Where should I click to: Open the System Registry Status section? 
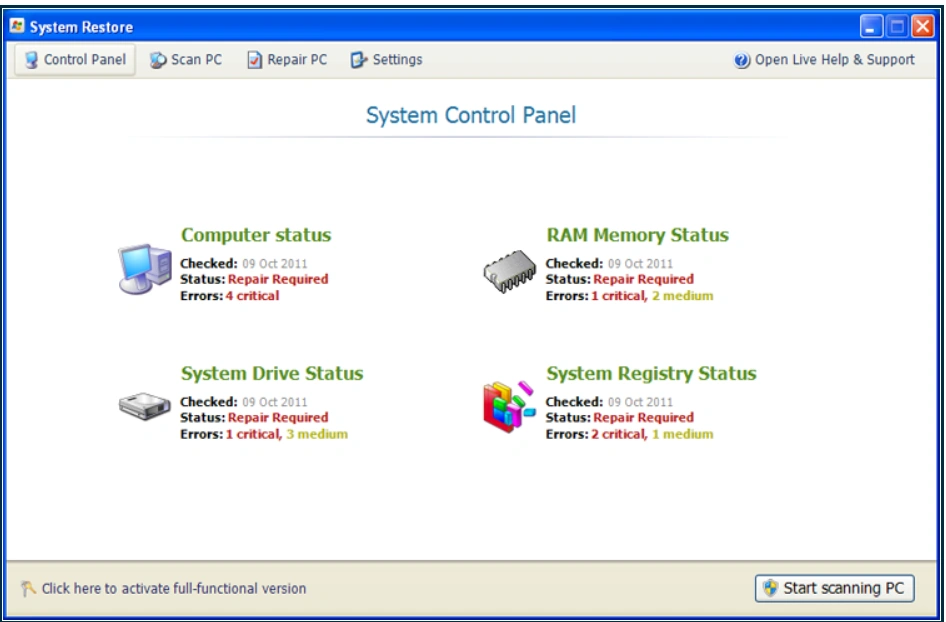point(651,372)
